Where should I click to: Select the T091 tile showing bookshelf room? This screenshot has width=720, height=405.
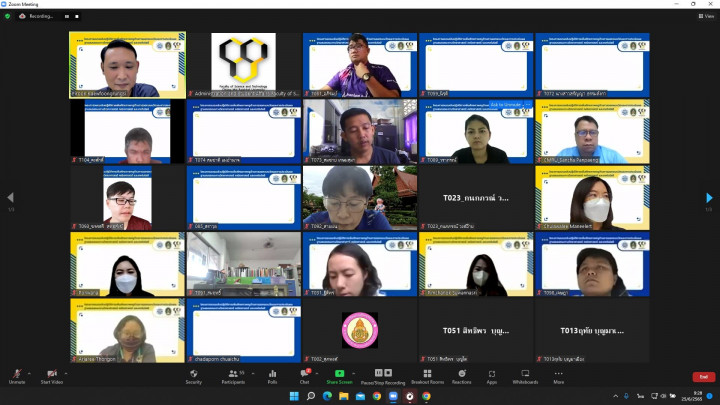point(244,264)
